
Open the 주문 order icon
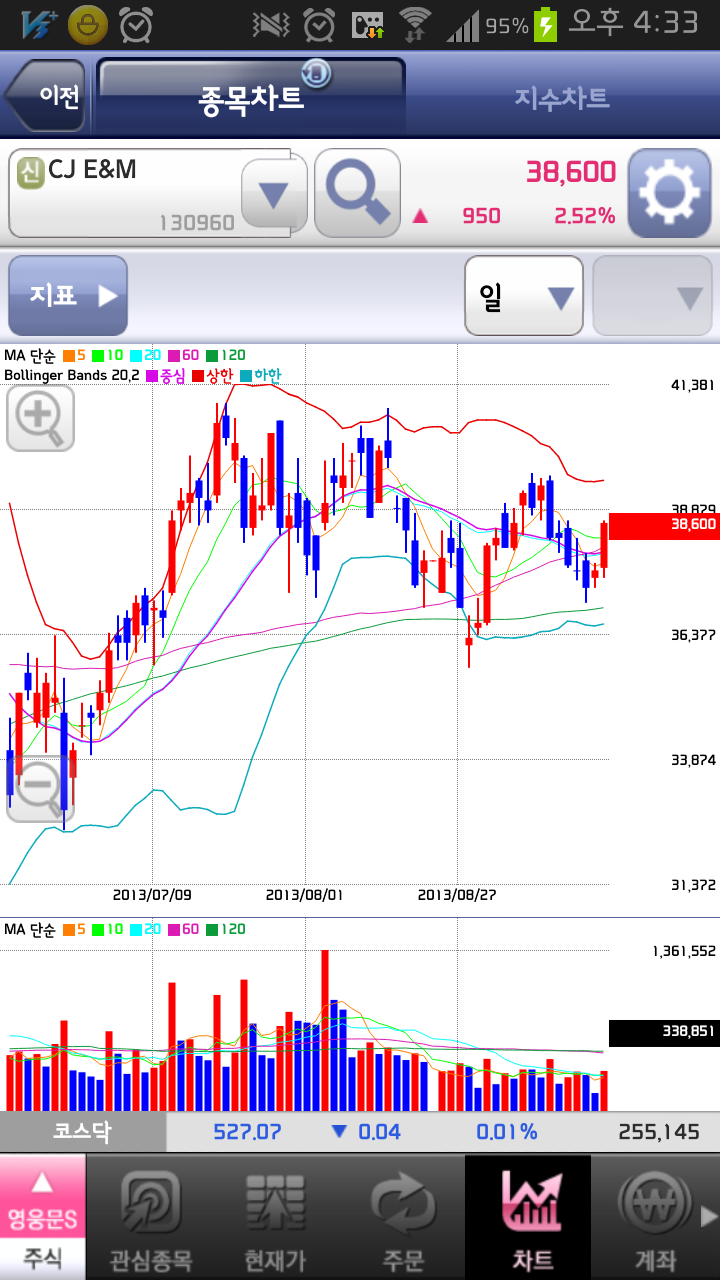402,1217
